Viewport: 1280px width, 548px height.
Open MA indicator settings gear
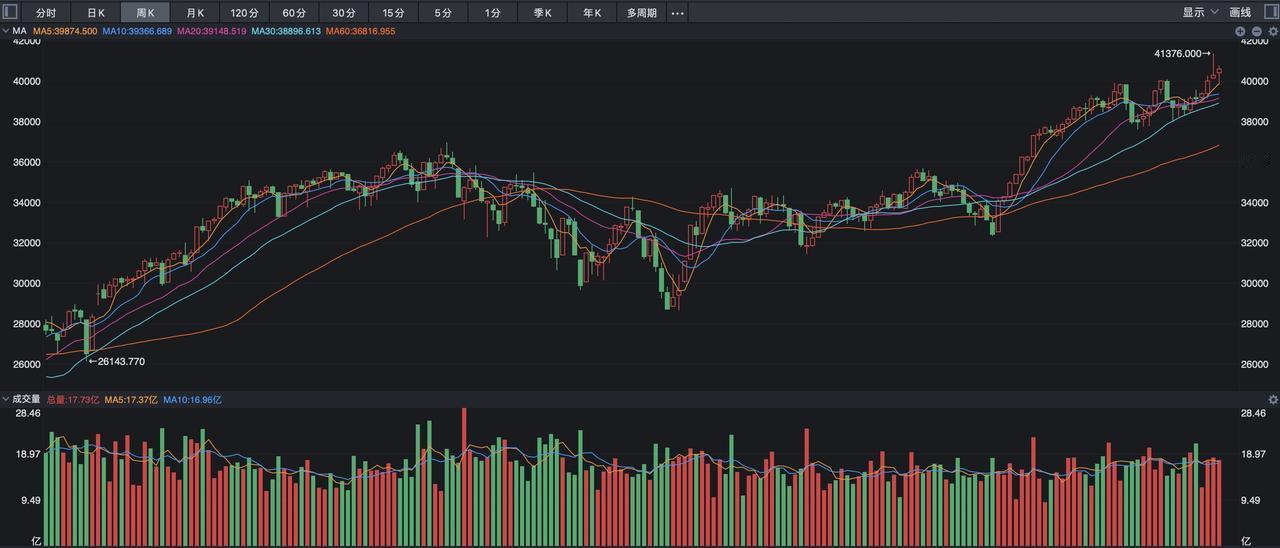pos(1273,32)
